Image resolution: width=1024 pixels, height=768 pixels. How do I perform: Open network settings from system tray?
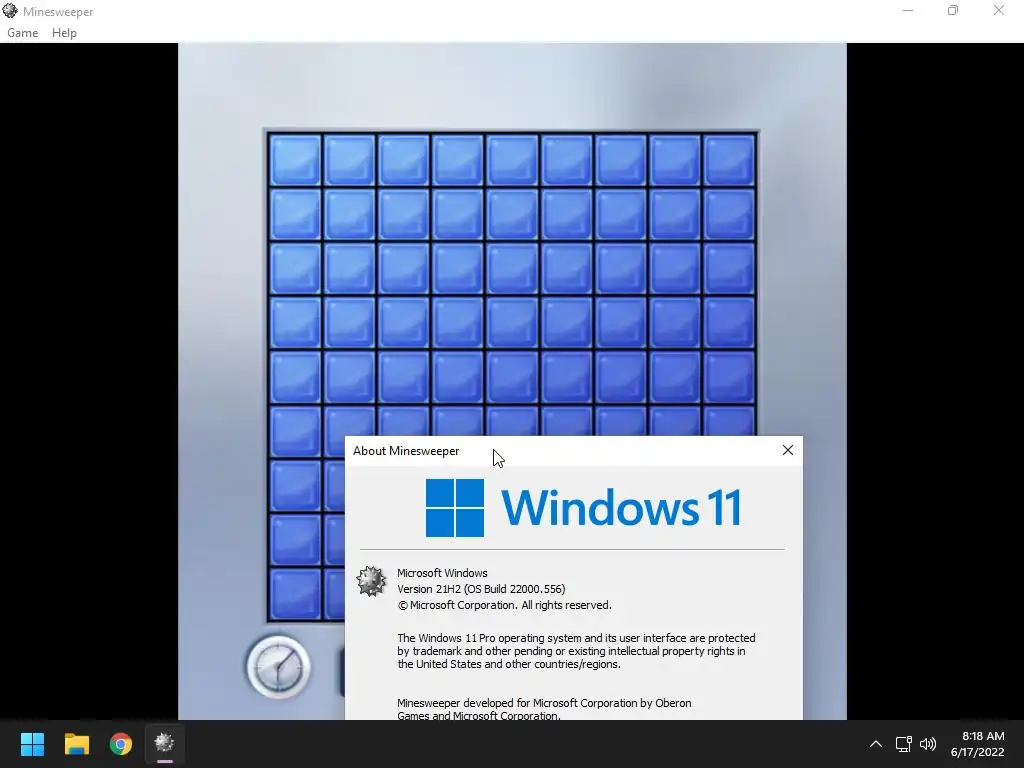903,744
